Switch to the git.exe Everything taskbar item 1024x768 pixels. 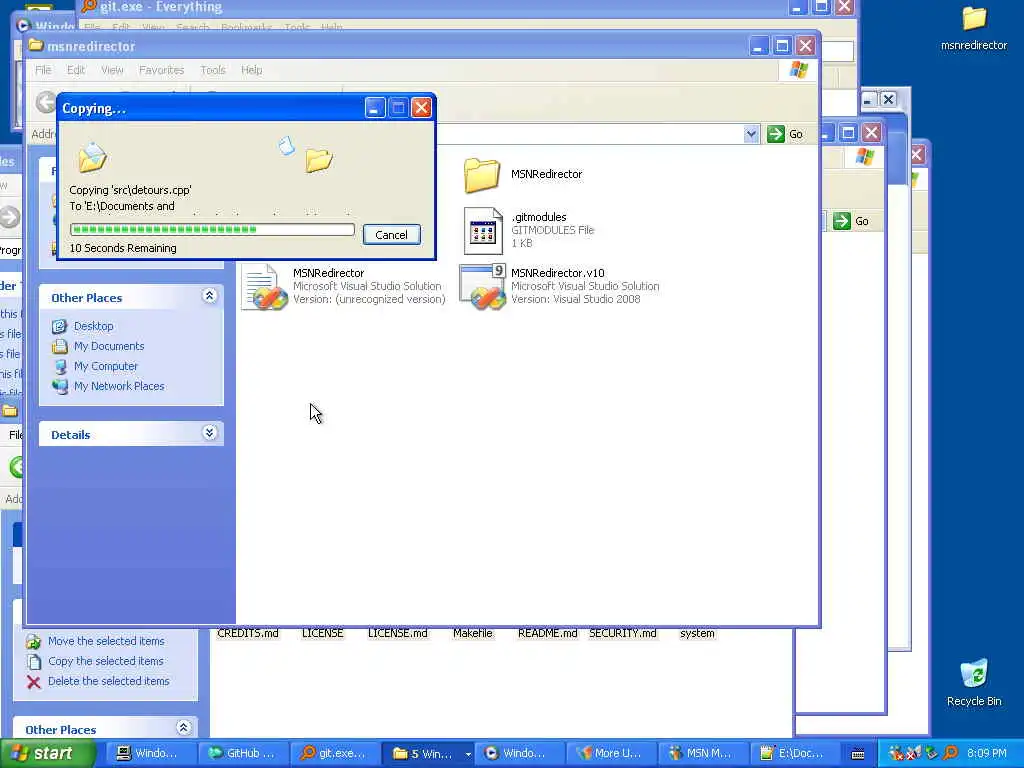[334, 754]
